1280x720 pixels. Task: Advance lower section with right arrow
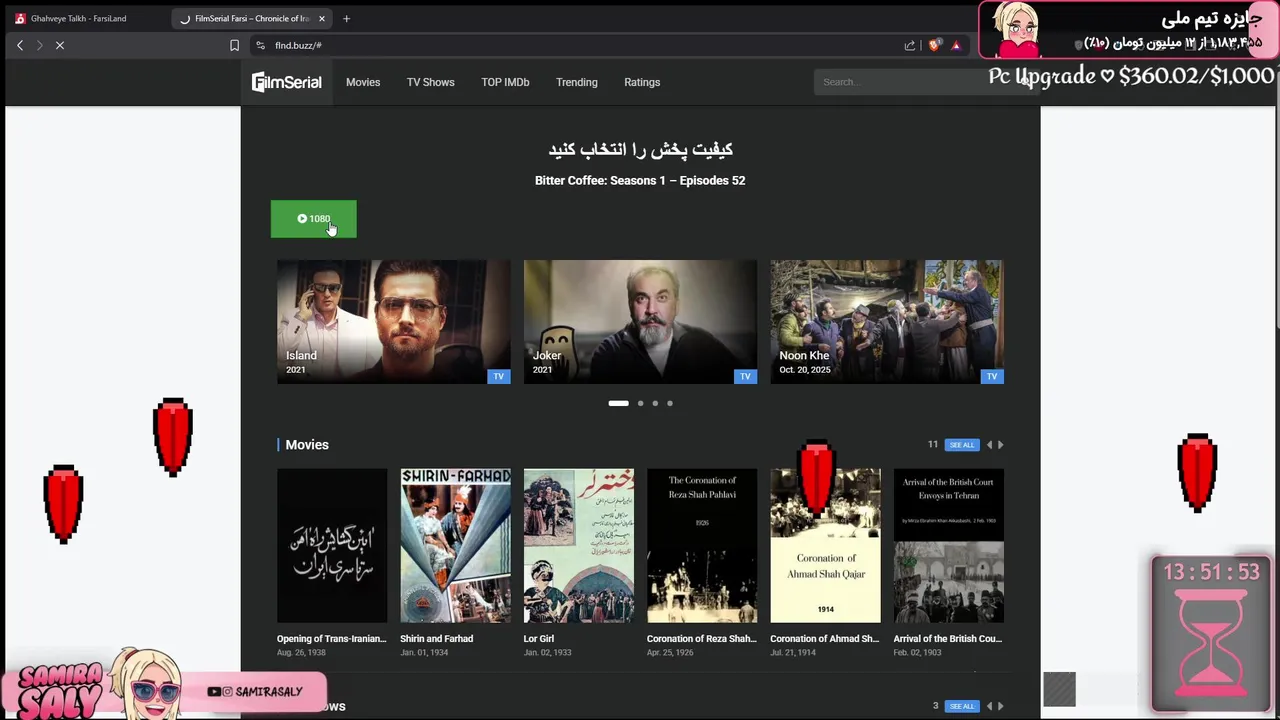click(1000, 706)
